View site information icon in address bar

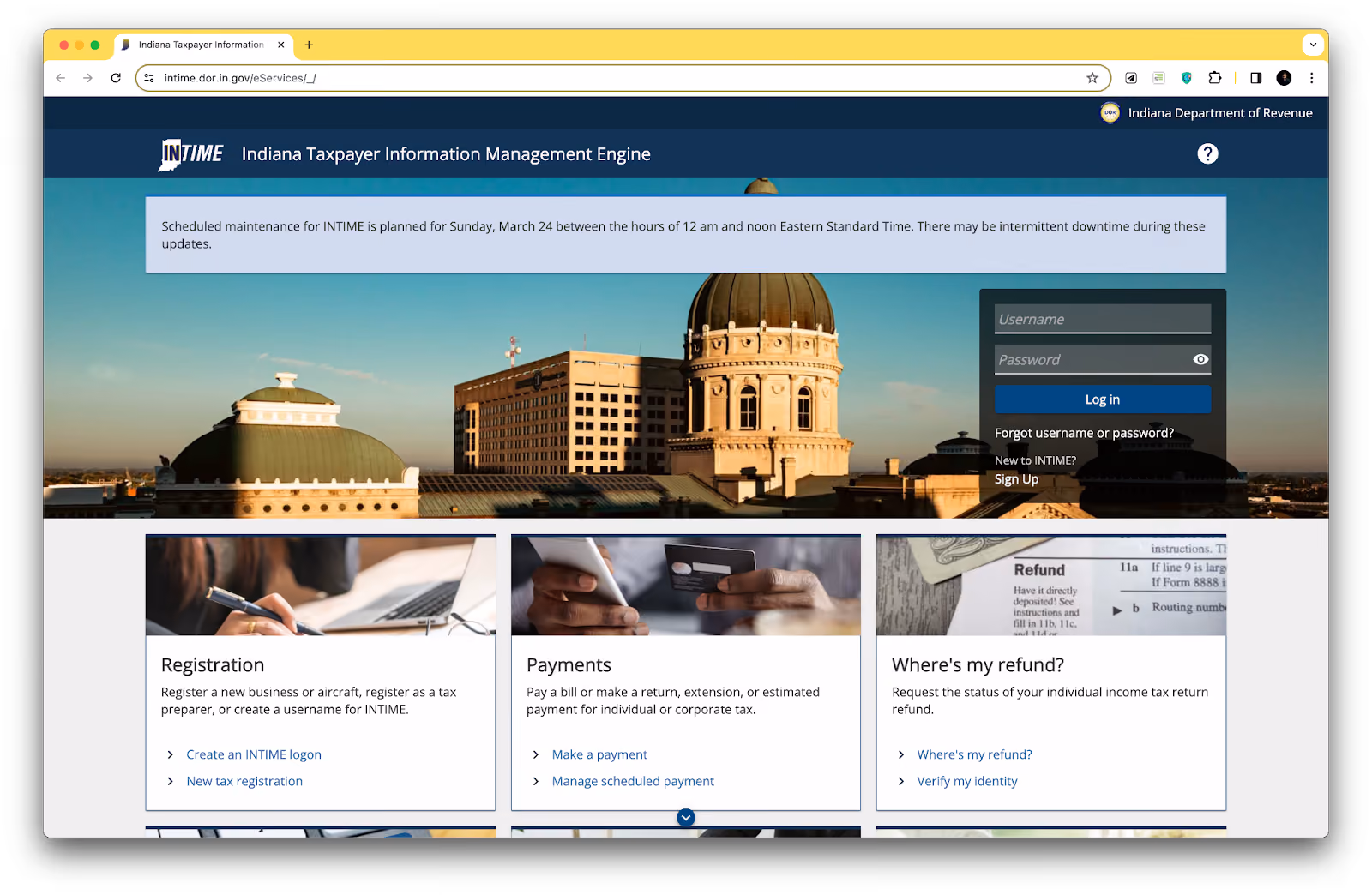click(149, 78)
